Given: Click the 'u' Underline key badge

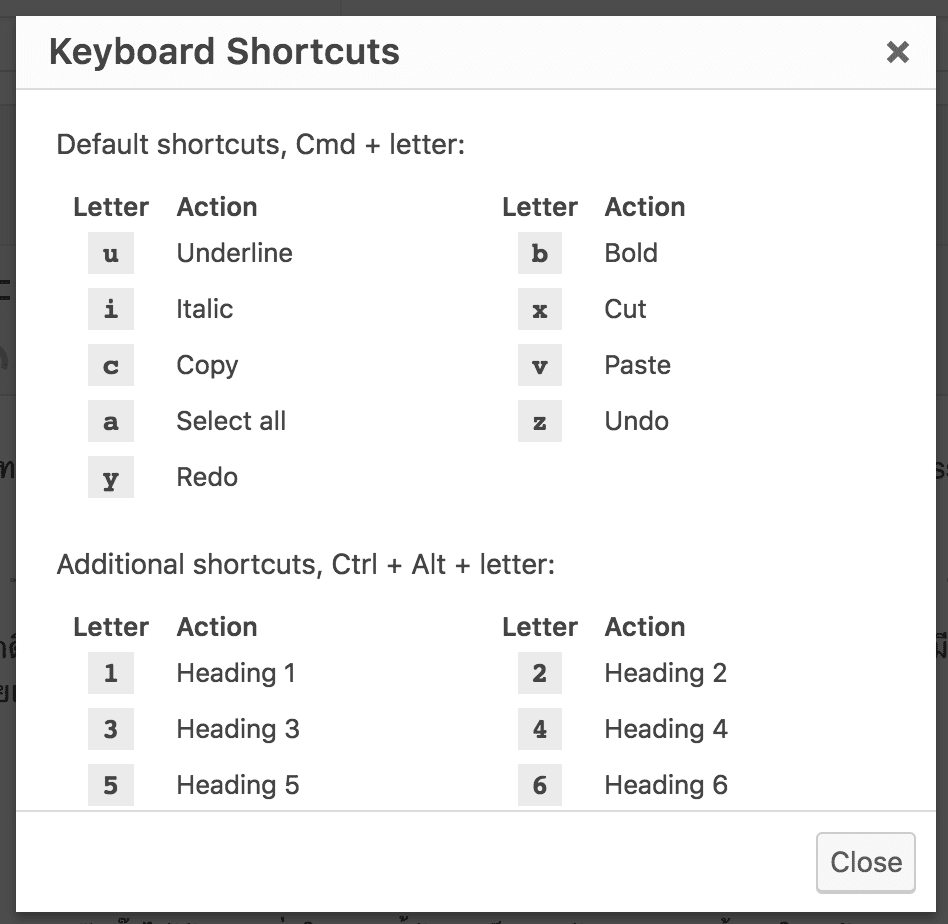Looking at the screenshot, I should coord(110,254).
